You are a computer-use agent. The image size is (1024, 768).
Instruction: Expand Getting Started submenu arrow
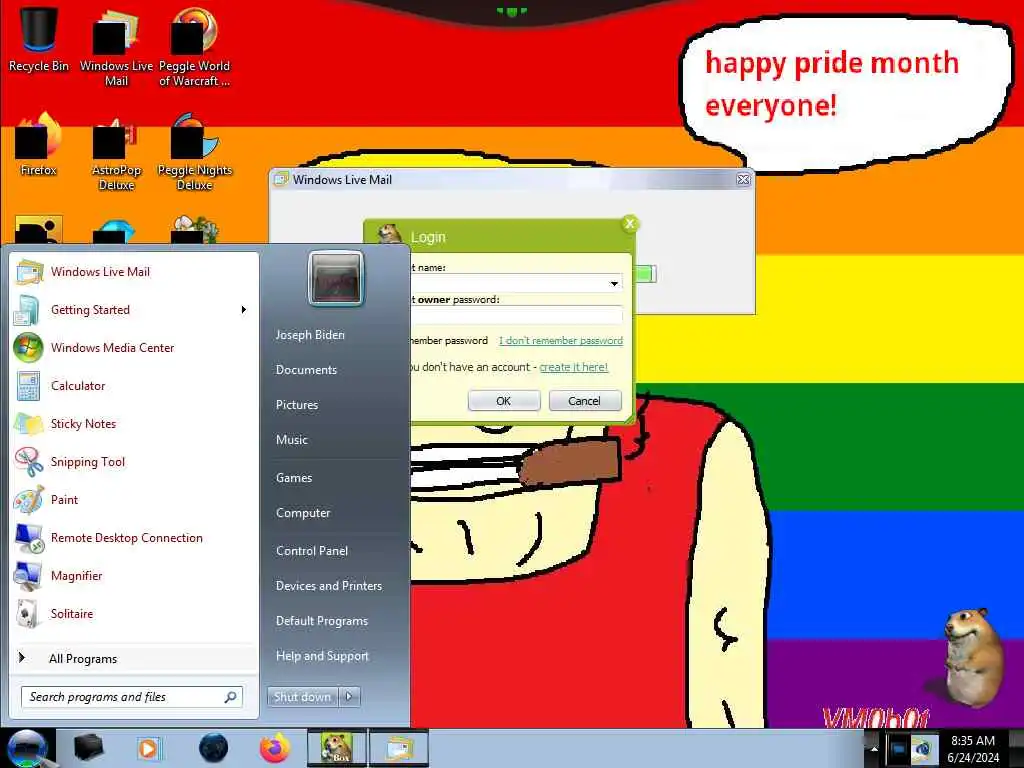click(x=244, y=310)
